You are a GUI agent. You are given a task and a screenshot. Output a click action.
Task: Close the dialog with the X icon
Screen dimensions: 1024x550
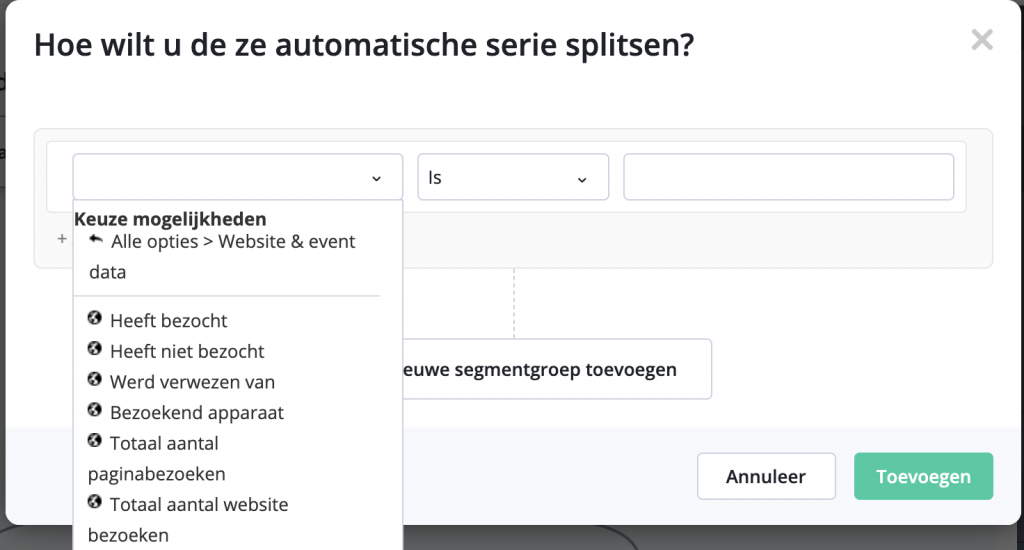[x=982, y=40]
